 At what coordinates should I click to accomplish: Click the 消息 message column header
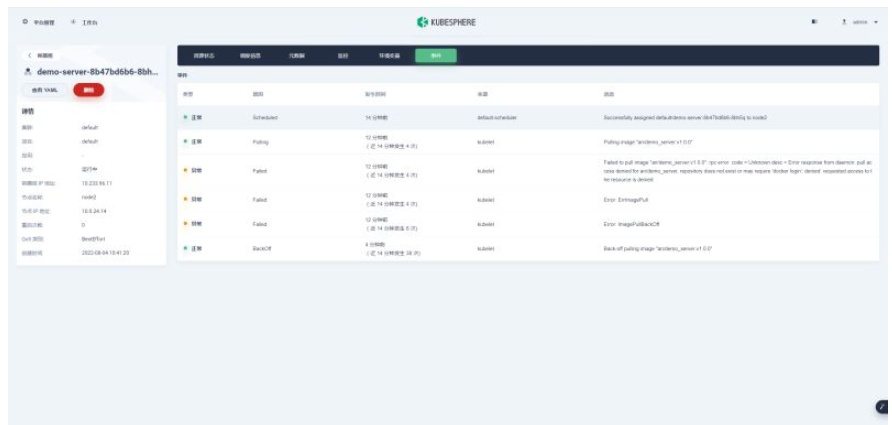click(608, 94)
